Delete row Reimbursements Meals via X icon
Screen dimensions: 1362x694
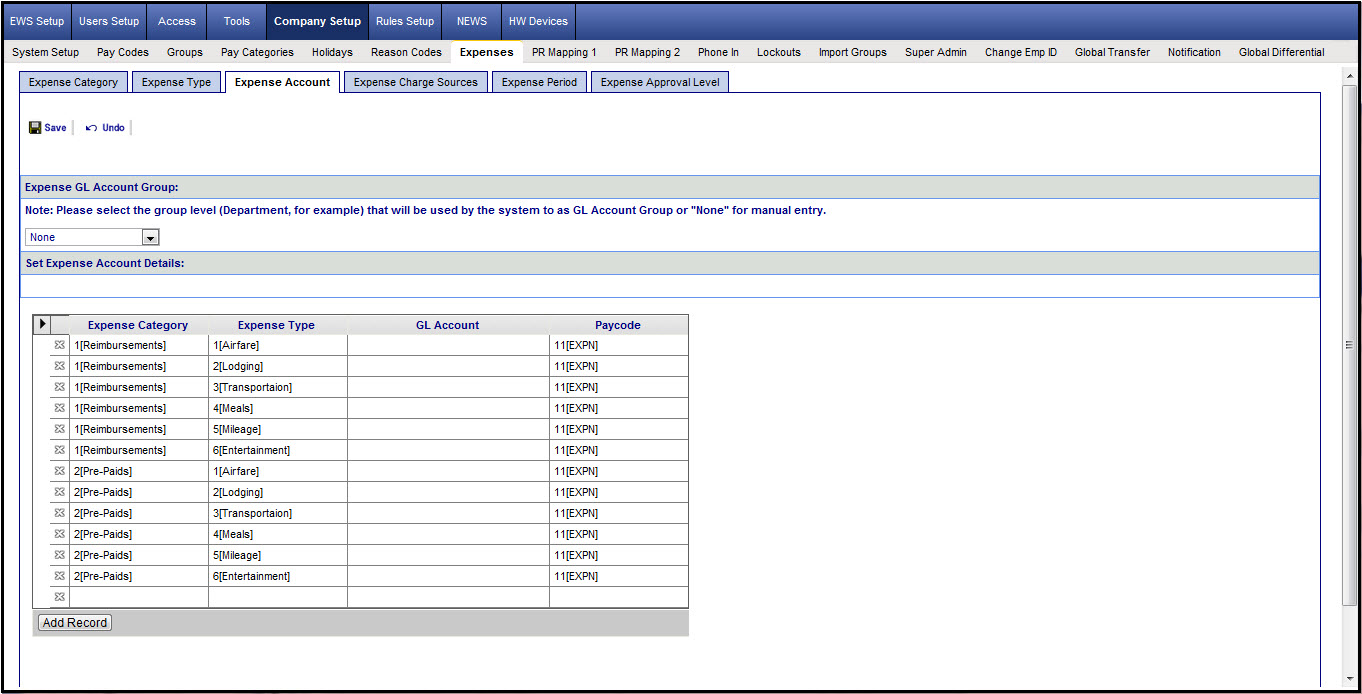click(59, 408)
